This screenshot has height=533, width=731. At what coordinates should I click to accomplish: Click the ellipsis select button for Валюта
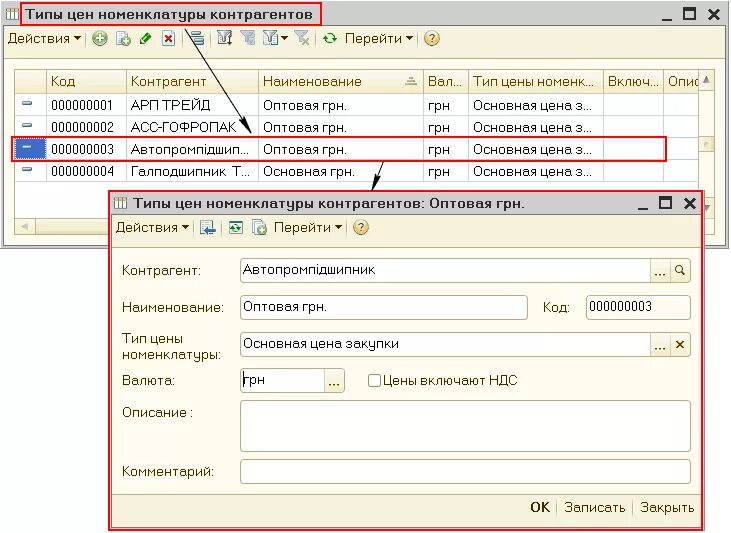click(334, 381)
